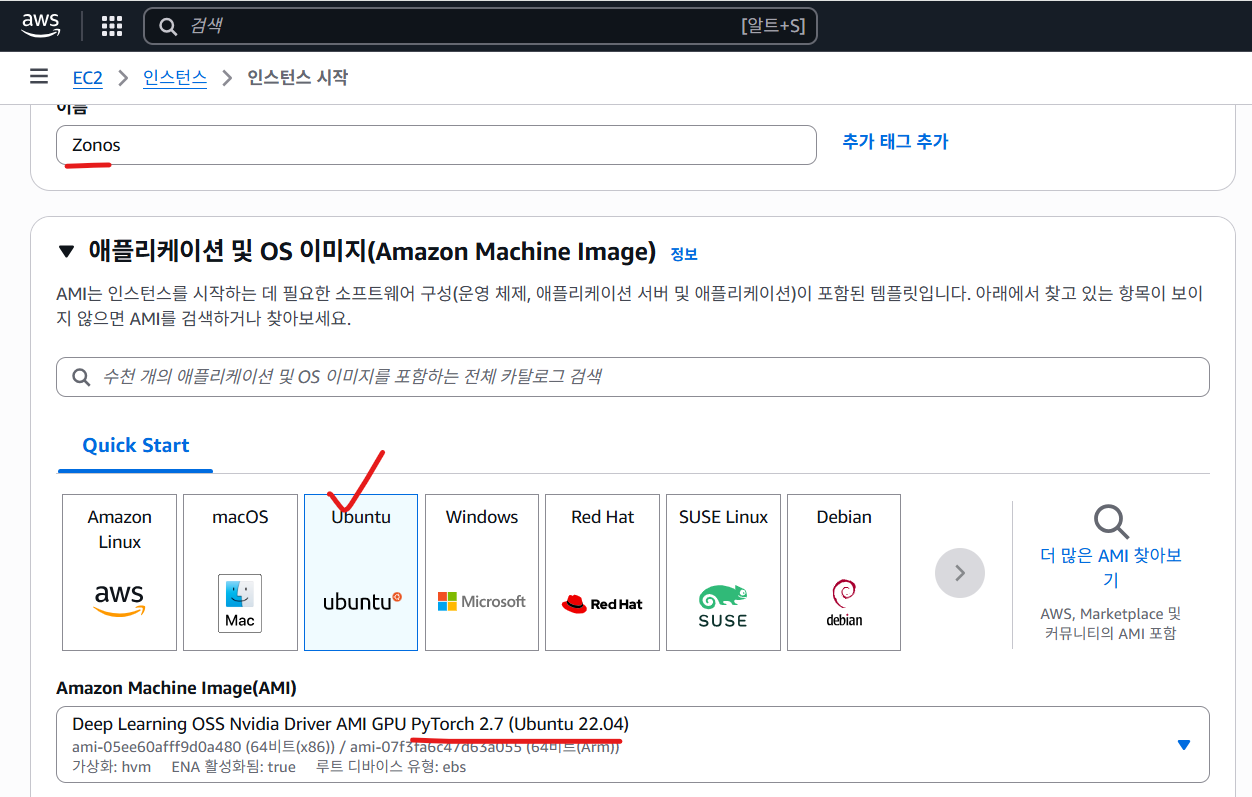This screenshot has width=1252, height=797.
Task: Click the 추가 태그 추가 link
Action: pos(895,142)
